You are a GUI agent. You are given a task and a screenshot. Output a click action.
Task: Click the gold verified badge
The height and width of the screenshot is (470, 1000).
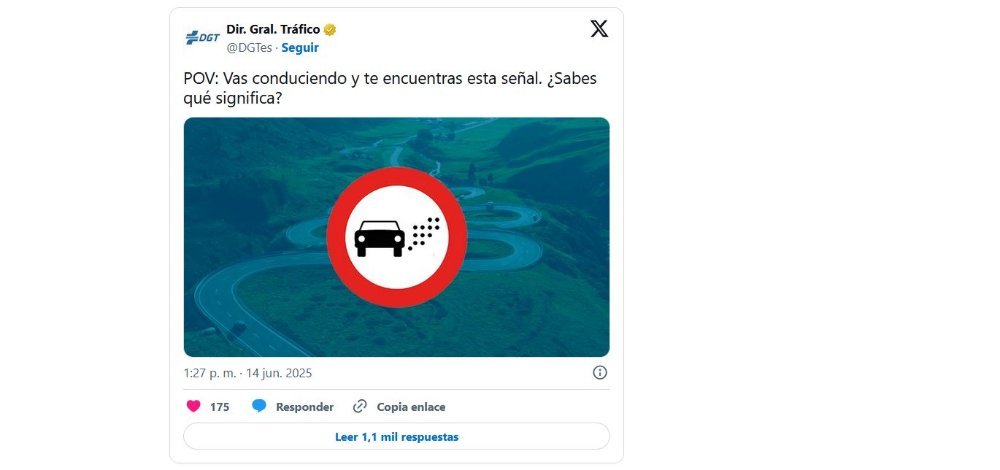(330, 29)
